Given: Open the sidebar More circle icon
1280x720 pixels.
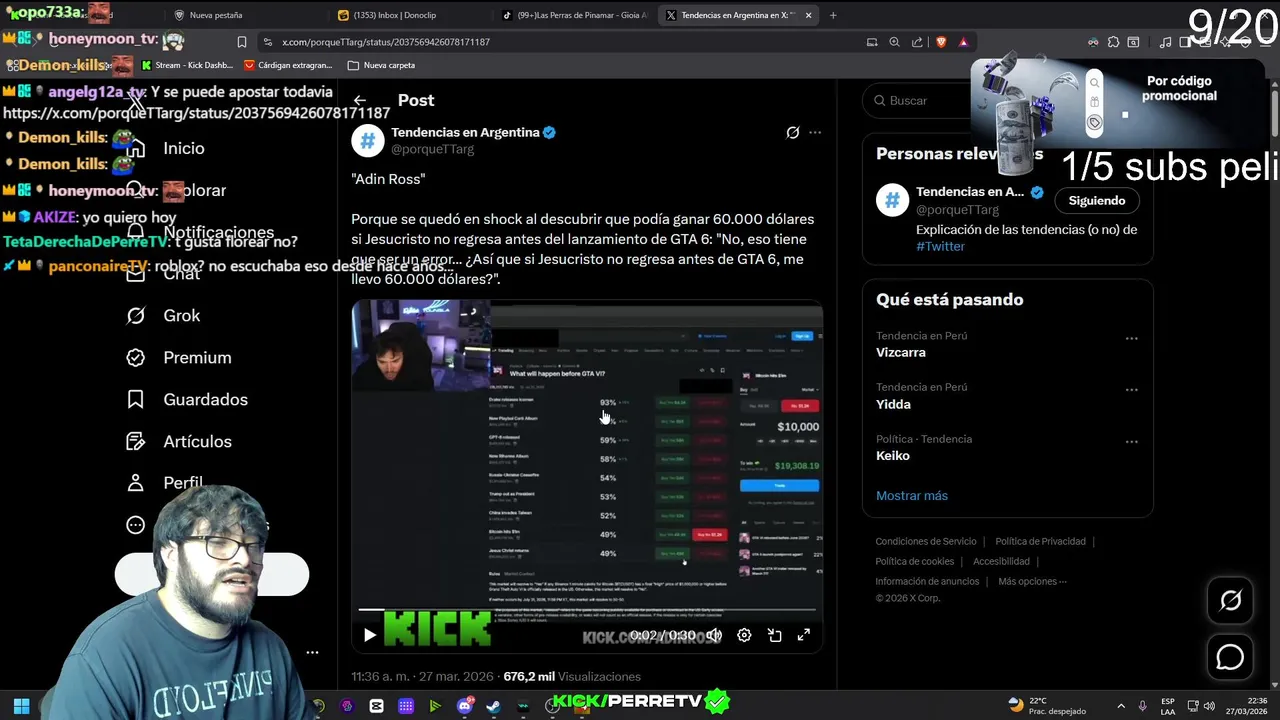Looking at the screenshot, I should coord(136,525).
